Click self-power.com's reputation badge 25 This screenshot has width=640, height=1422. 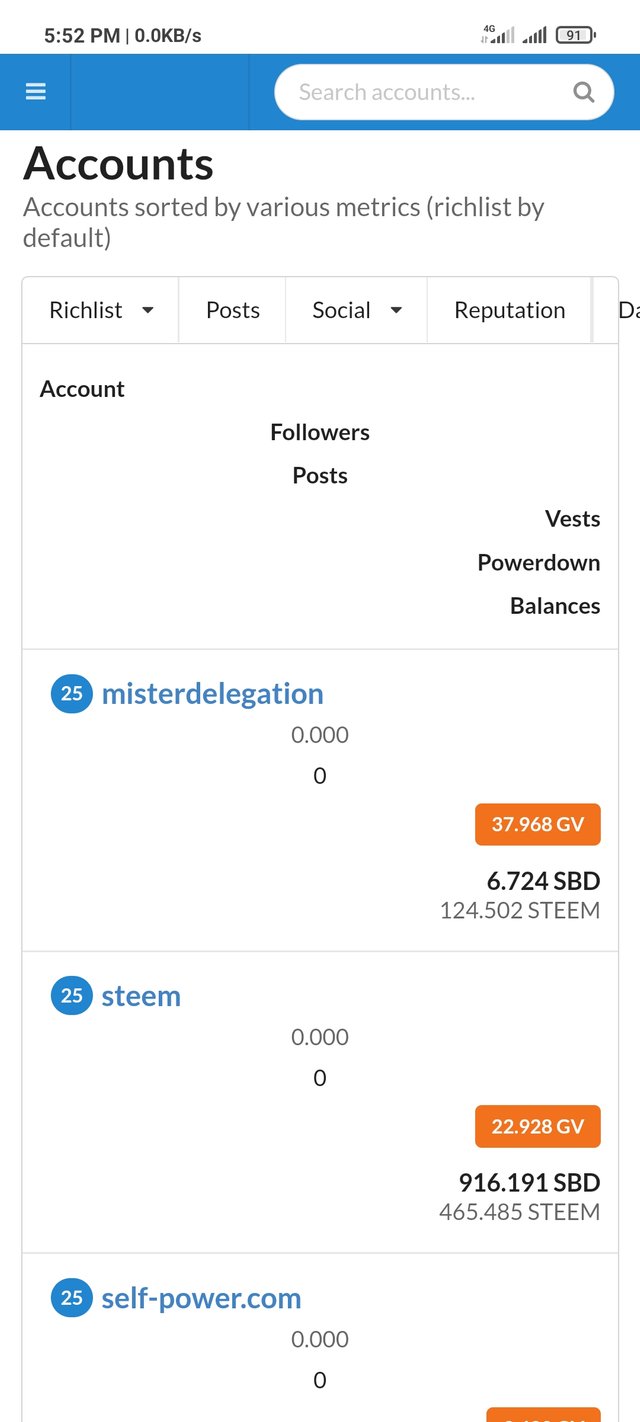click(x=71, y=1297)
